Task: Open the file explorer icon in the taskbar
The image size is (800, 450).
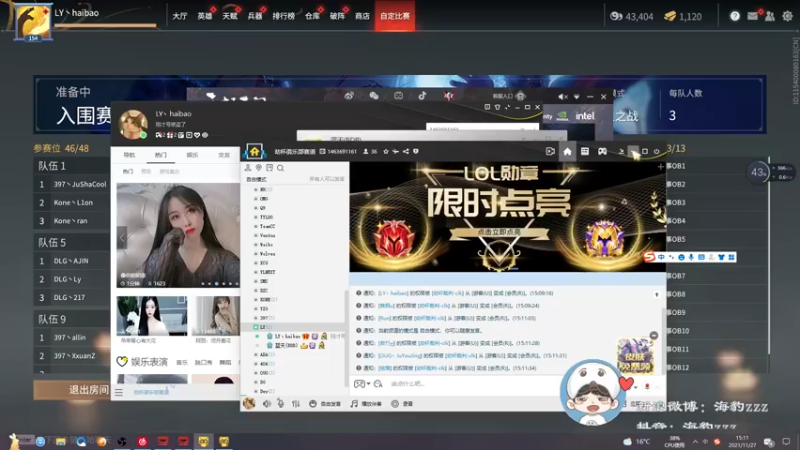Action: [x=61, y=441]
